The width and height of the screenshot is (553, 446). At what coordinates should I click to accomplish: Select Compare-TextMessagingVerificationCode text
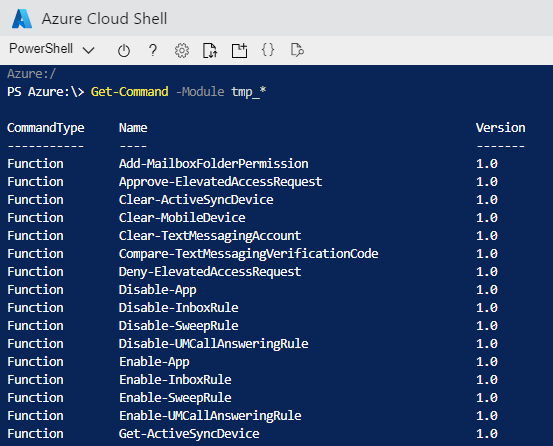pyautogui.click(x=249, y=254)
